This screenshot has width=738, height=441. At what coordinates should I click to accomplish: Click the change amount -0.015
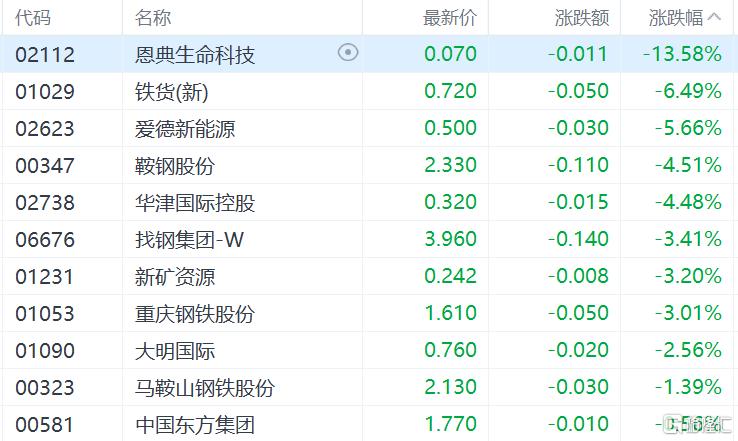point(578,202)
